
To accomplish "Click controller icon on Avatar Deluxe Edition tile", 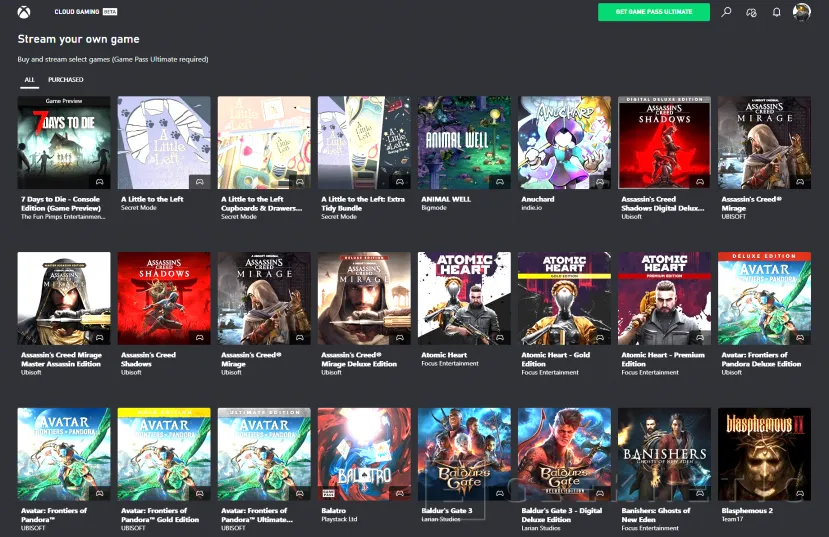I will pyautogui.click(x=800, y=337).
